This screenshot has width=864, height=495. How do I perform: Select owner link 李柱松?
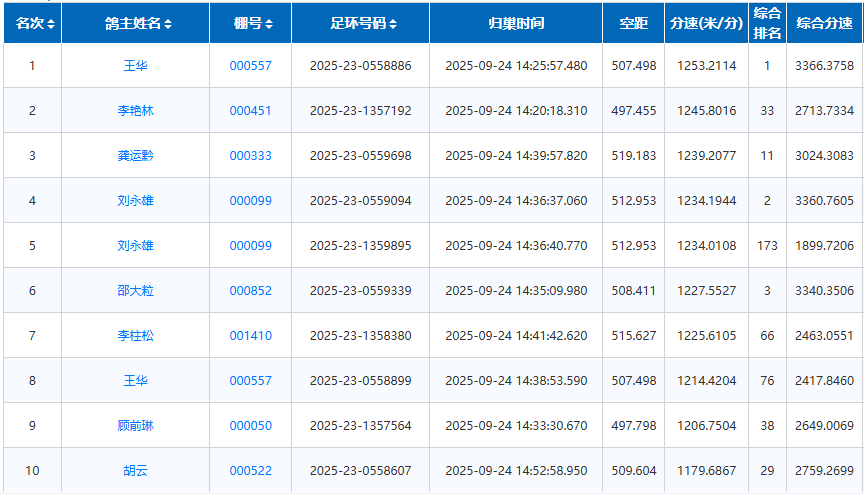pos(135,336)
